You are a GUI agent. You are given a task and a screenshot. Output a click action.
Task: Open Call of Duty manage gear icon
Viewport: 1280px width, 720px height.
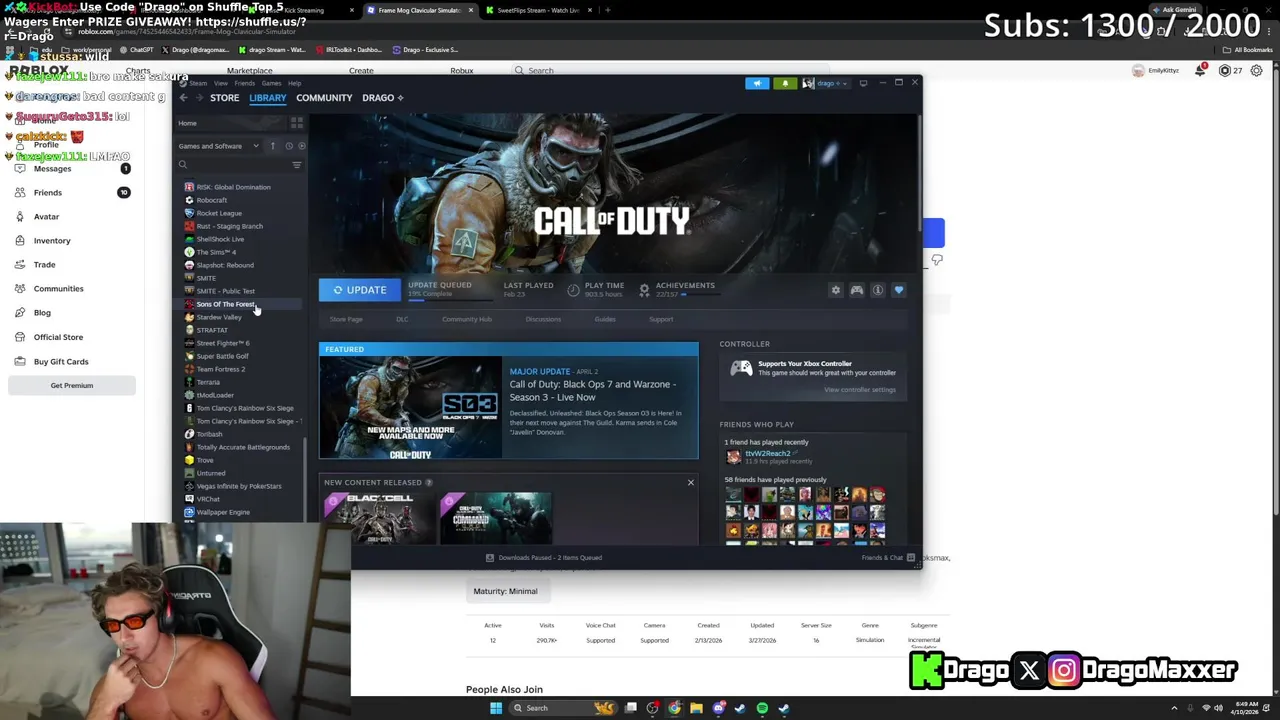pos(836,290)
